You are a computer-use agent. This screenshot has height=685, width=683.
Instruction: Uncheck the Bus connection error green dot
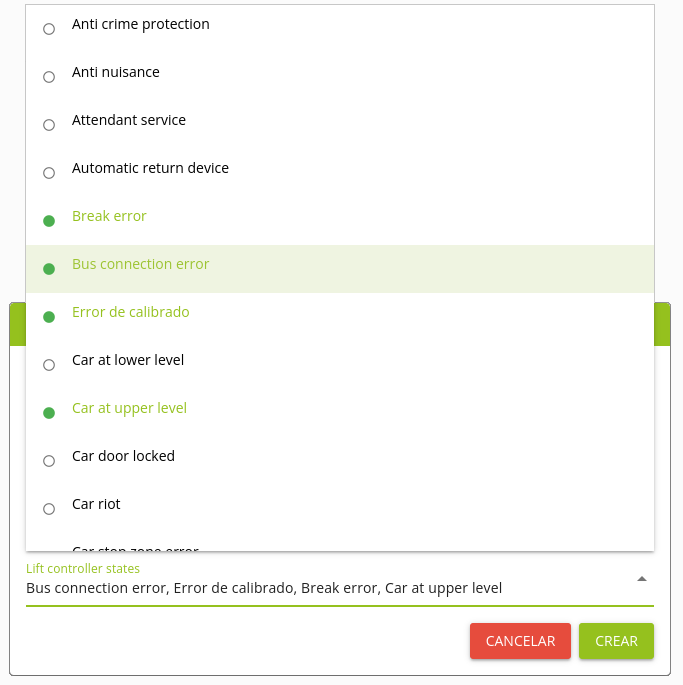point(49,269)
